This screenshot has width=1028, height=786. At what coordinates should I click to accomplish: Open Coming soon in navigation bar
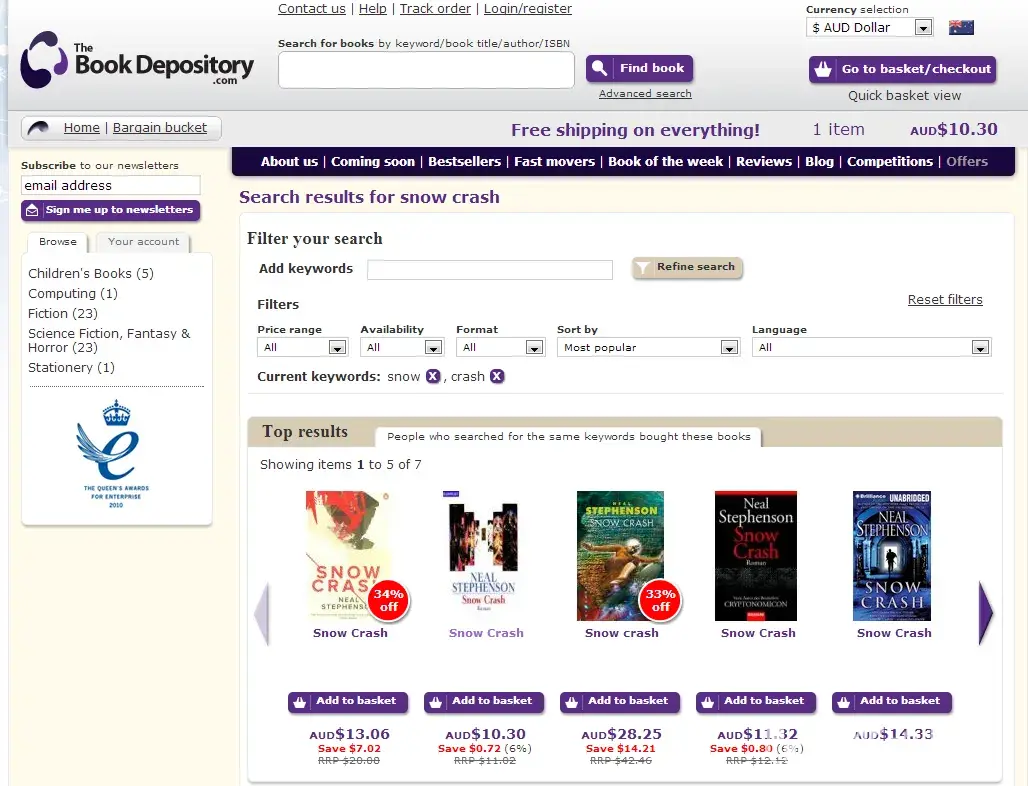(373, 161)
